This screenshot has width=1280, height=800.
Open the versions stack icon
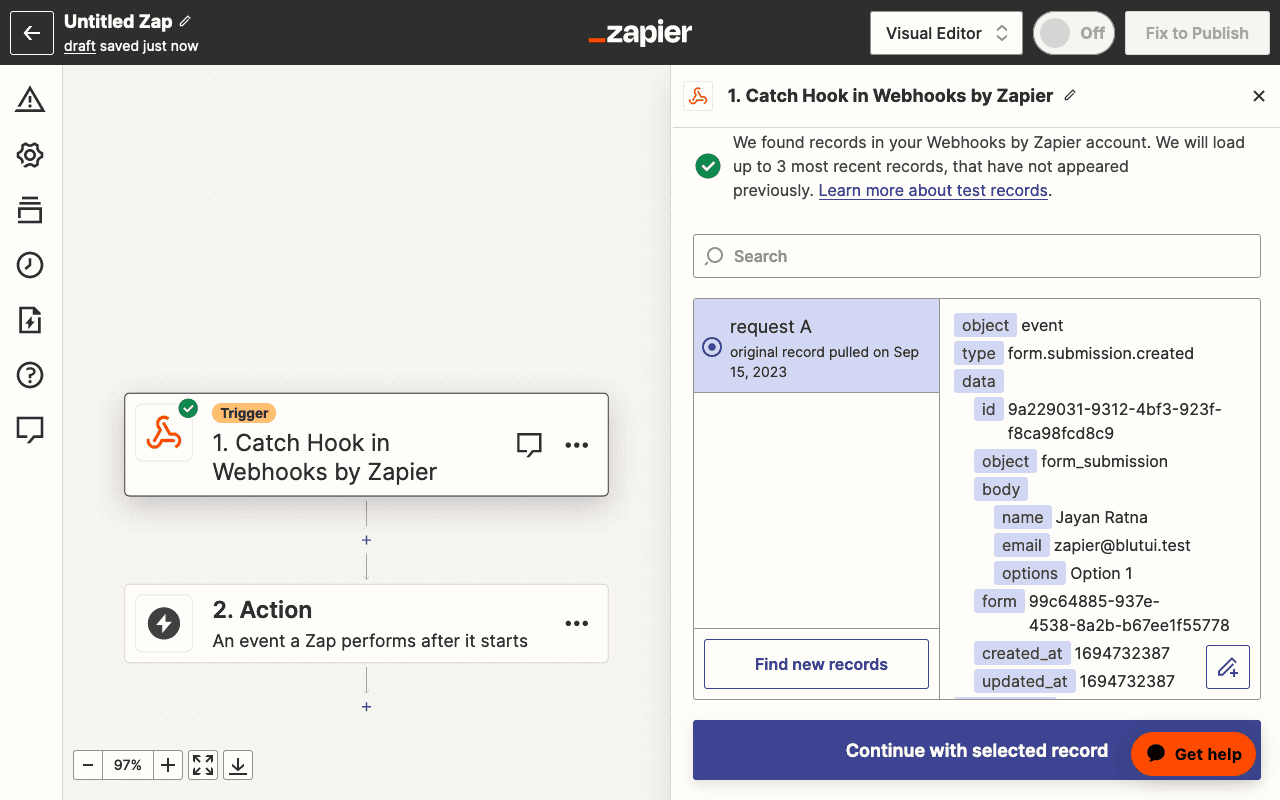coord(30,210)
